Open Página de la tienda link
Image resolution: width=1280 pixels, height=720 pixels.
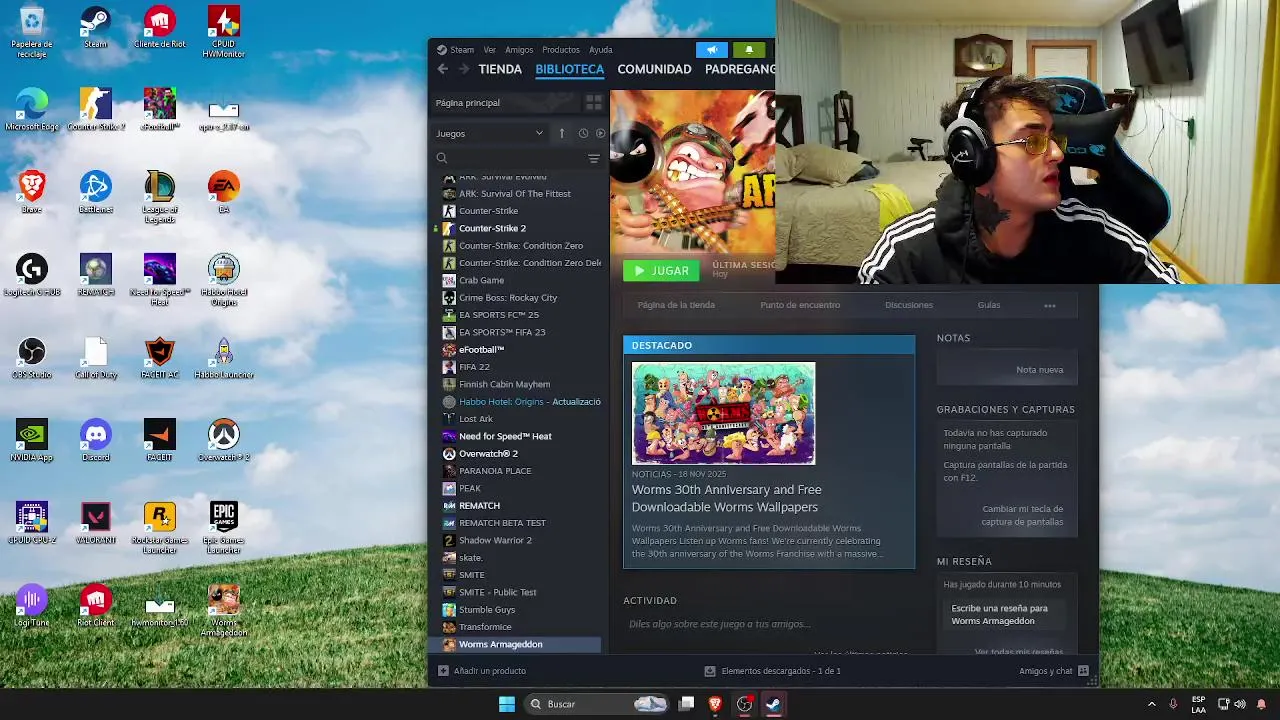[676, 305]
